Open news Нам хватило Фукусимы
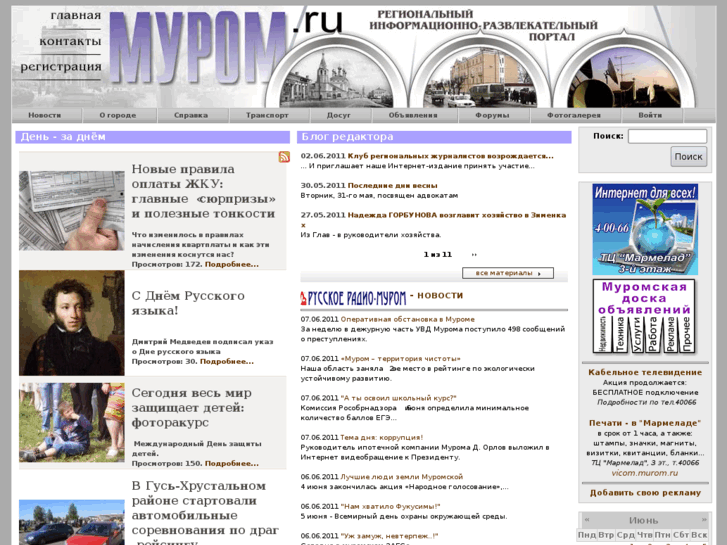Image resolution: width=727 pixels, height=545 pixels. pyautogui.click(x=390, y=507)
